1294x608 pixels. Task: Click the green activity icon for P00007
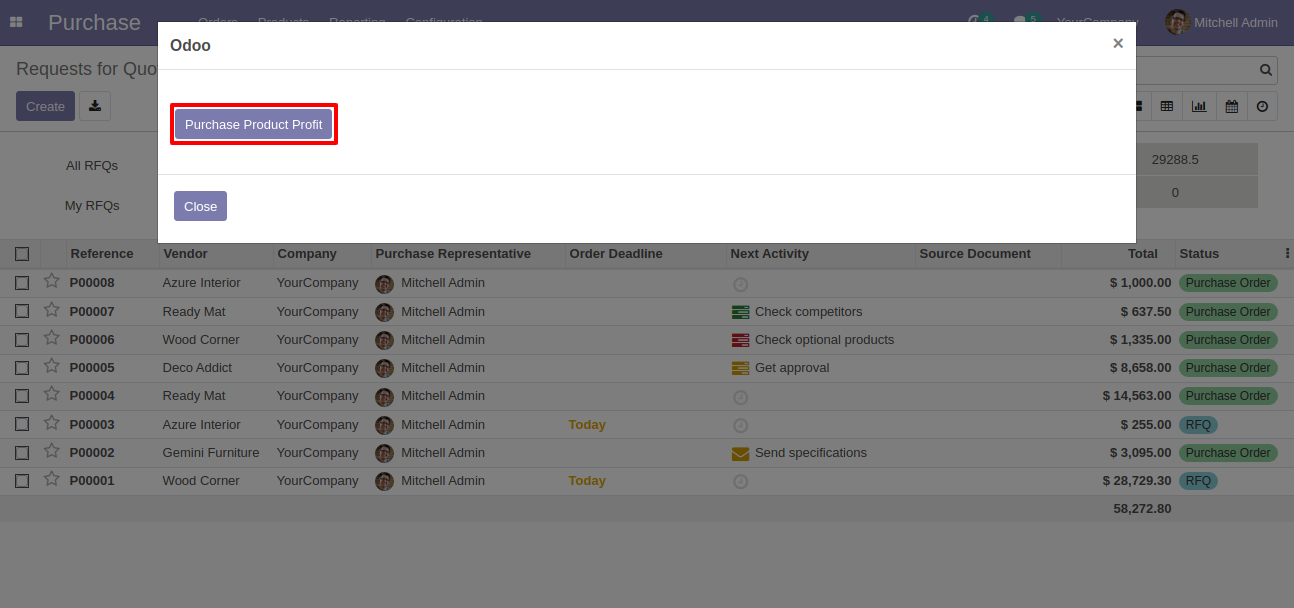740,312
